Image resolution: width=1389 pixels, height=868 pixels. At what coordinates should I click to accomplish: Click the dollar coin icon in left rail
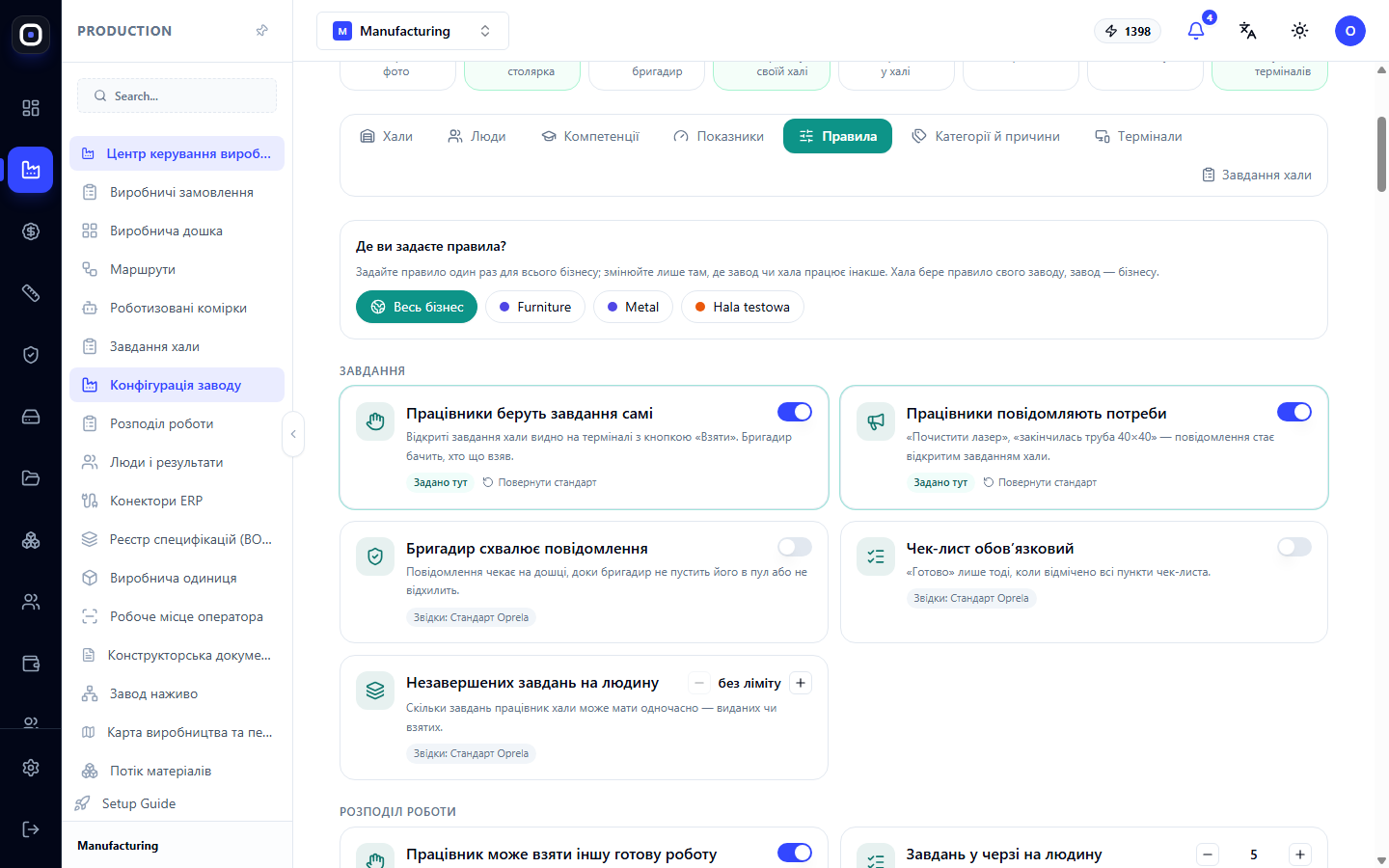(31, 231)
